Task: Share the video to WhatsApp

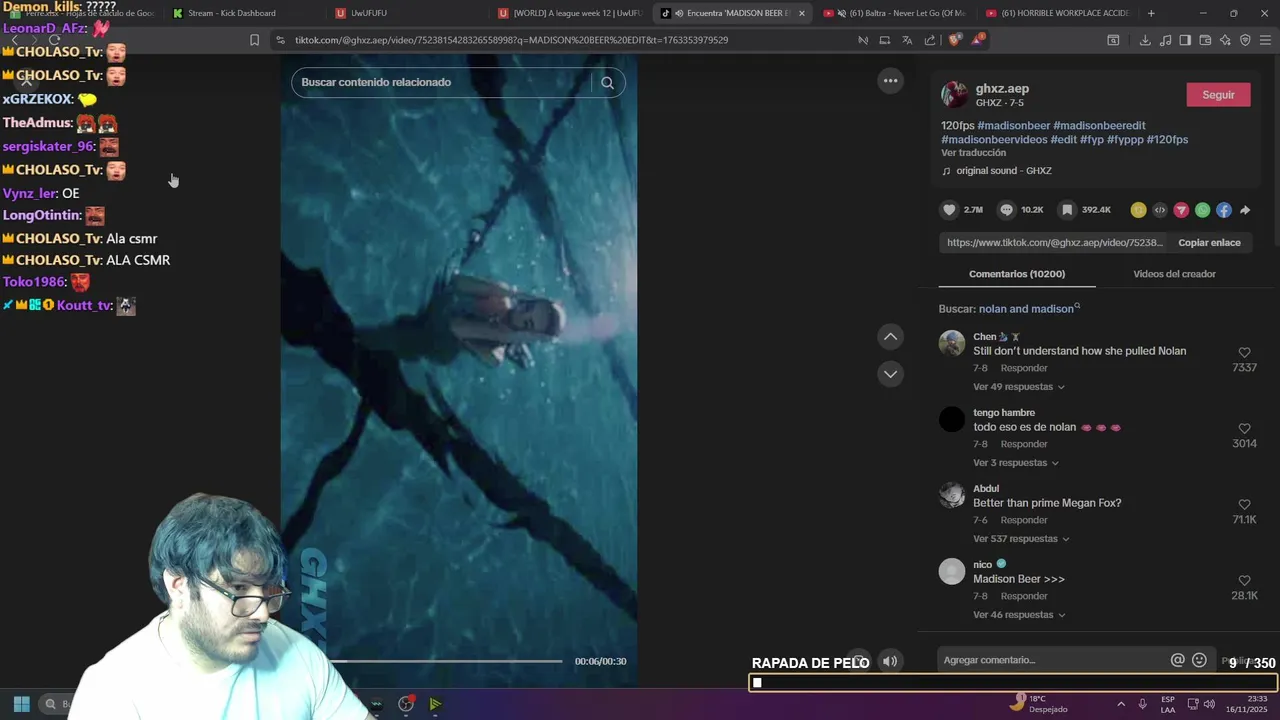Action: [1202, 210]
